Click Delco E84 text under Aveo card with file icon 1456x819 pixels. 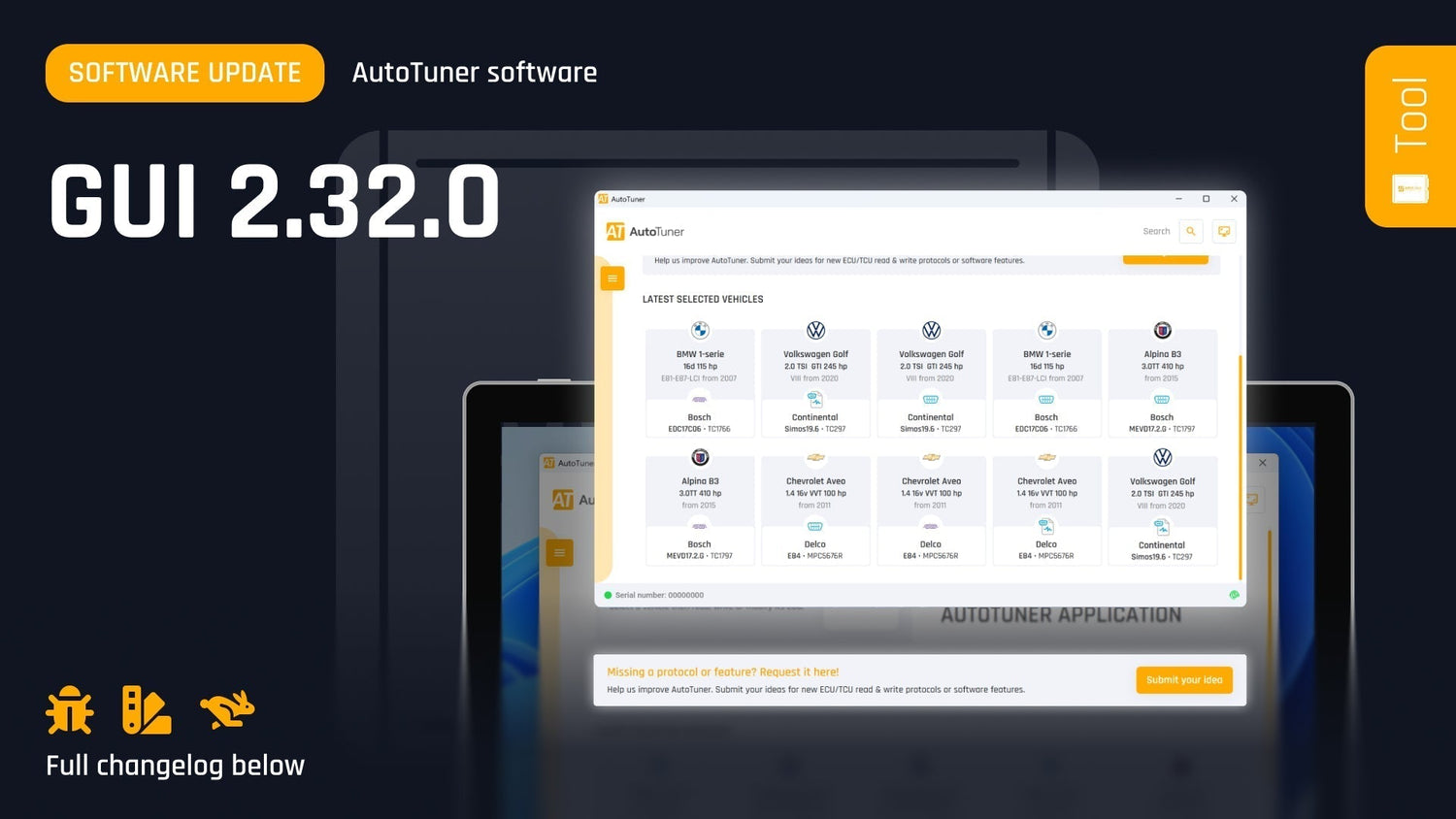(1046, 550)
